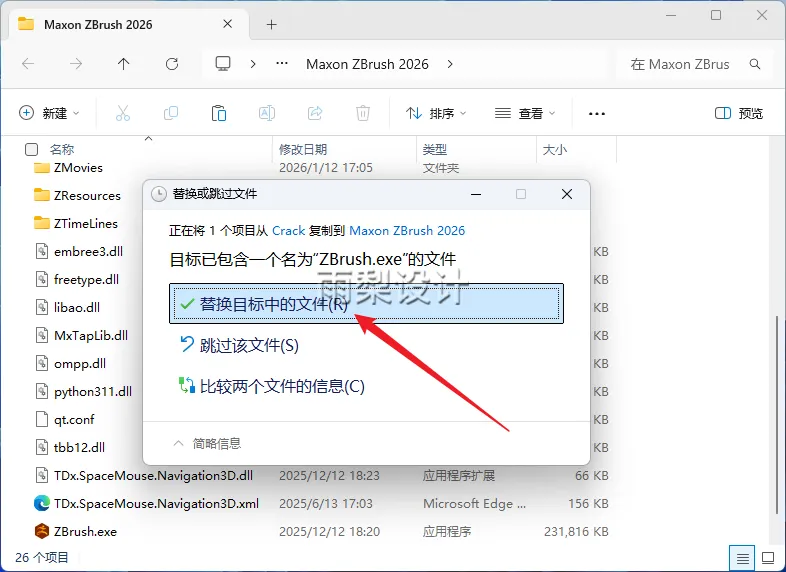Go up one folder level

pos(123,64)
